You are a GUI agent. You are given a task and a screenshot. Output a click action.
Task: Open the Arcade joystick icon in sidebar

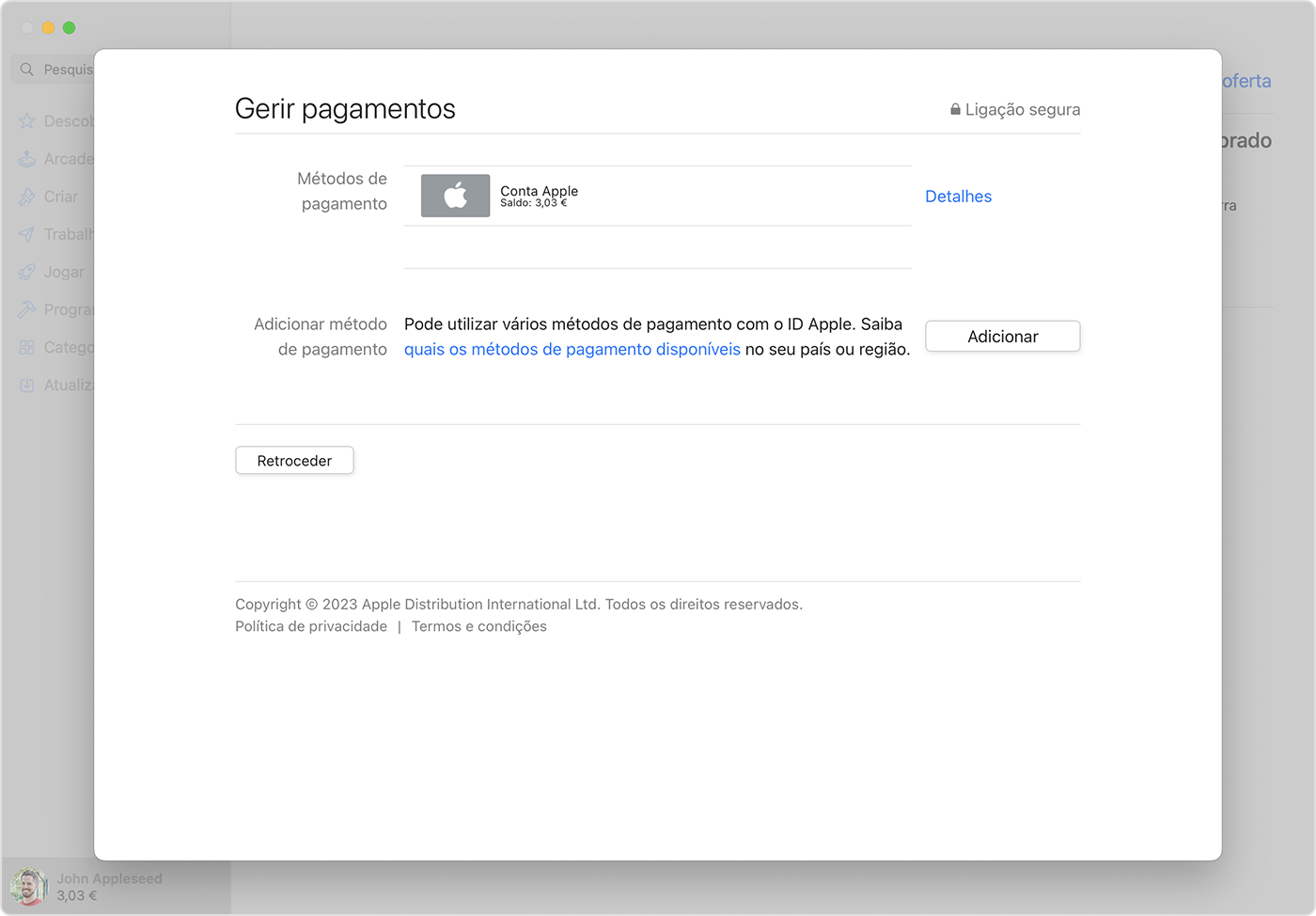[26, 159]
